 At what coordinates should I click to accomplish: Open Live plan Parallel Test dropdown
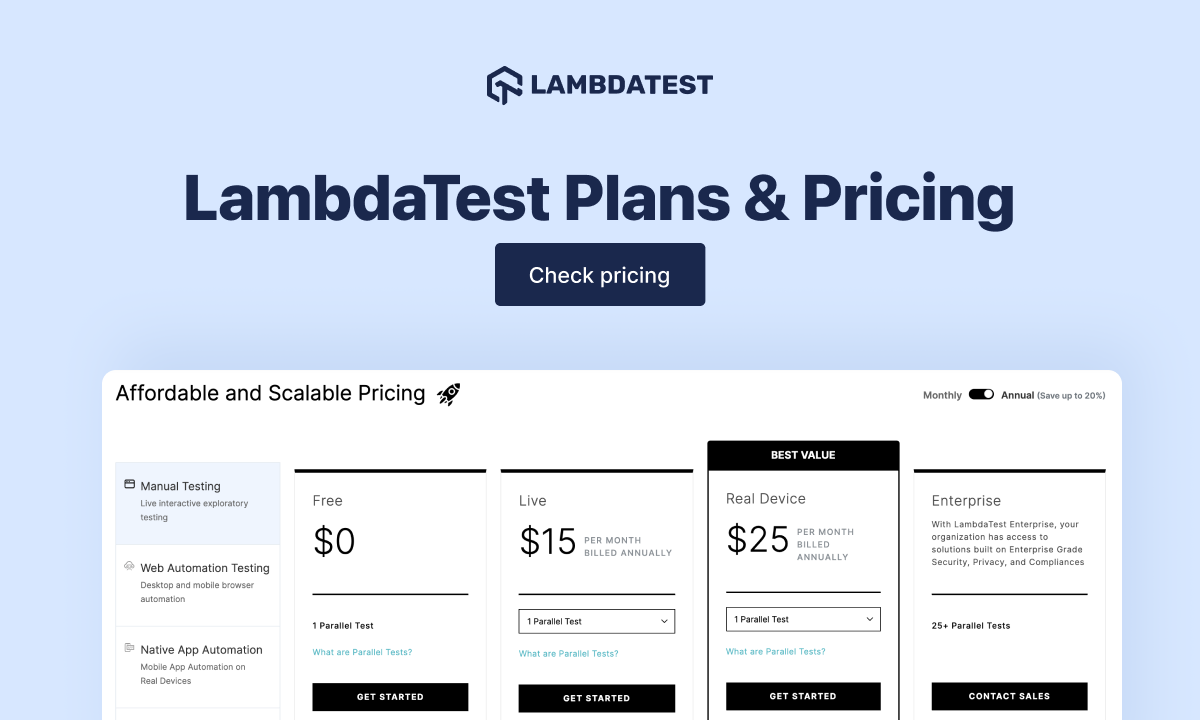point(596,621)
